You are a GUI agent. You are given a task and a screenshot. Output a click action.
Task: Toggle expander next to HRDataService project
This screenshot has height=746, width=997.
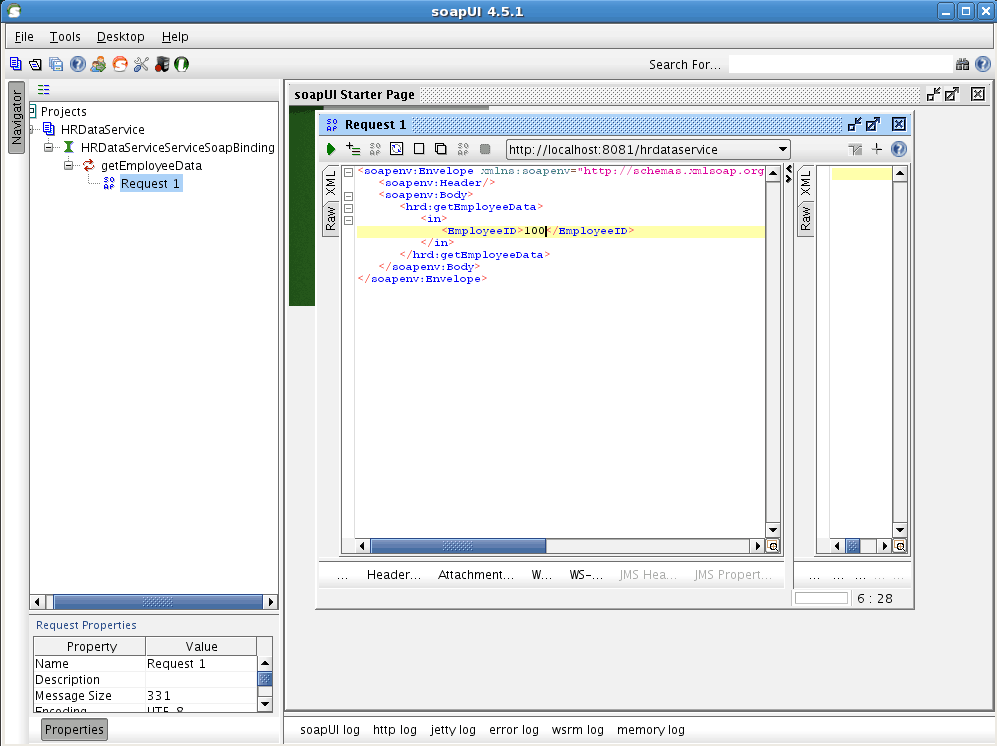(31, 130)
